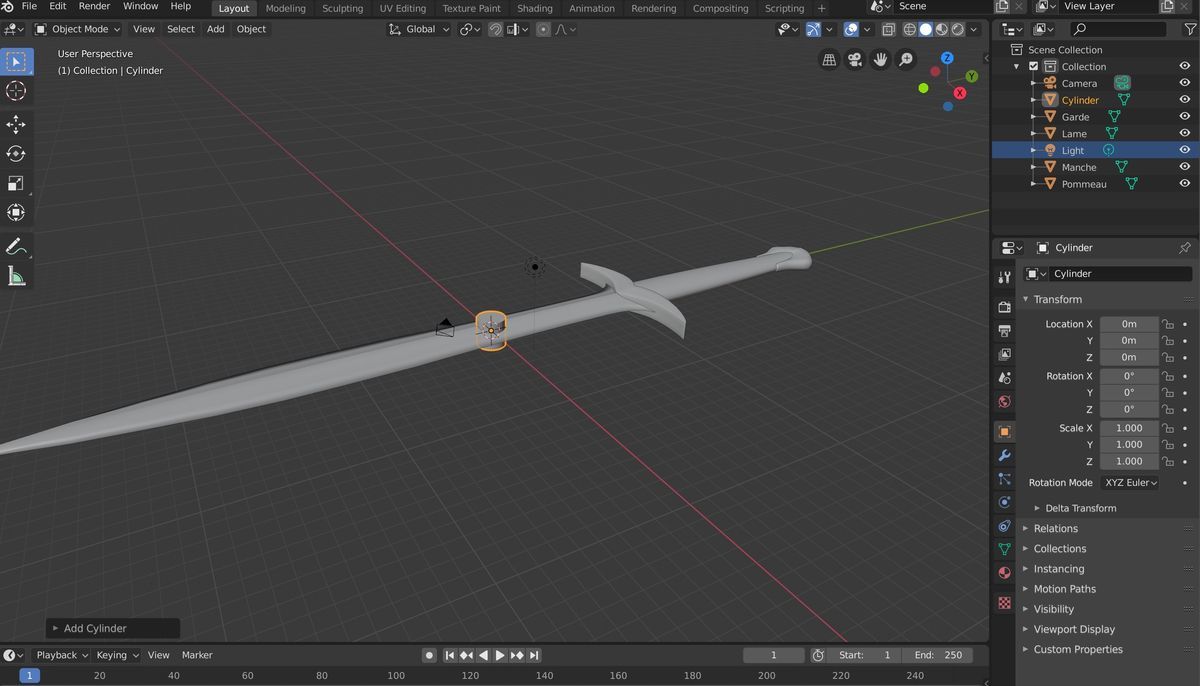The image size is (1200, 686).
Task: Hide the Manche object in outliner
Action: (x=1184, y=167)
